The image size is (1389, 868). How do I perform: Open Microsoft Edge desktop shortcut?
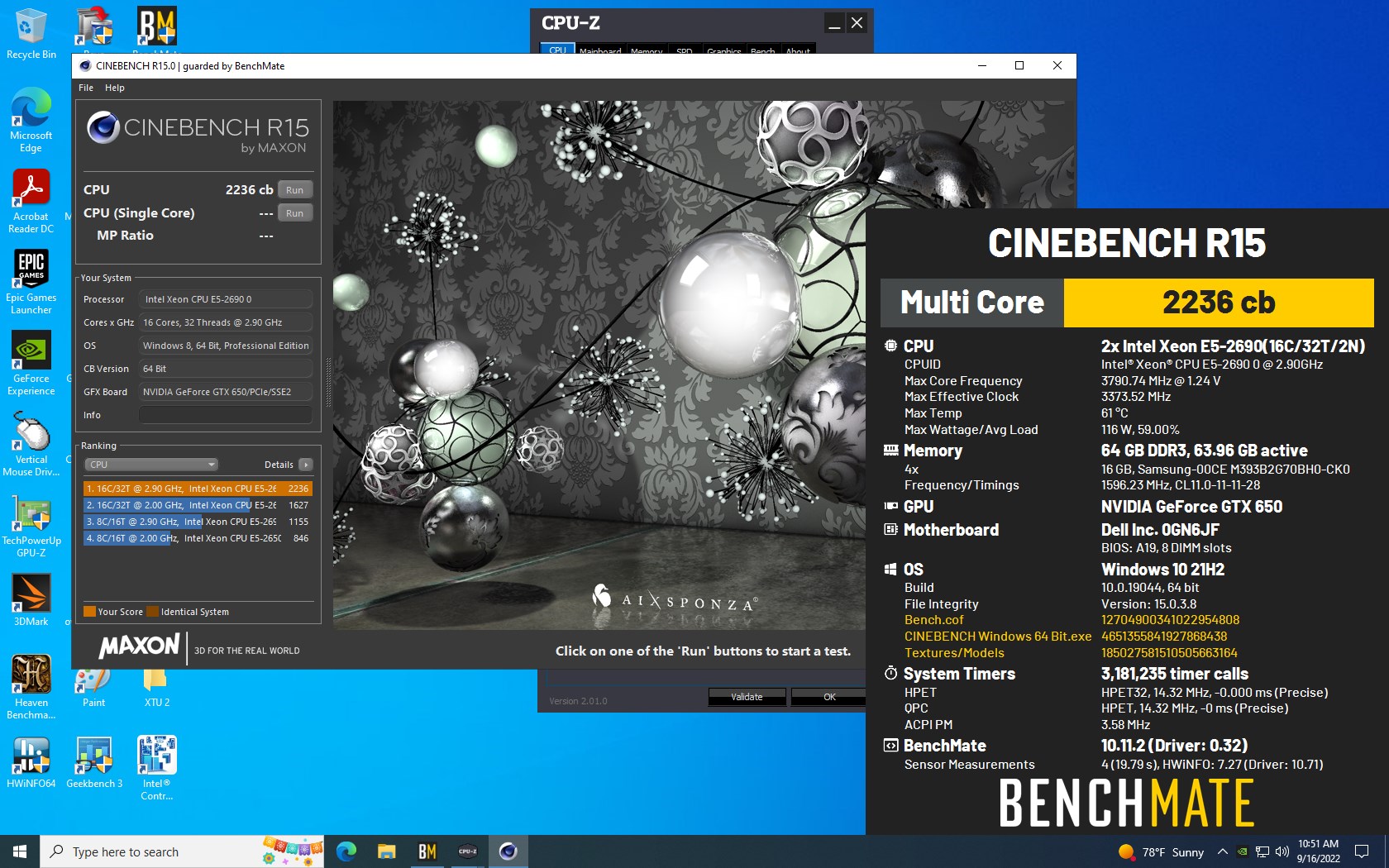coord(31,120)
